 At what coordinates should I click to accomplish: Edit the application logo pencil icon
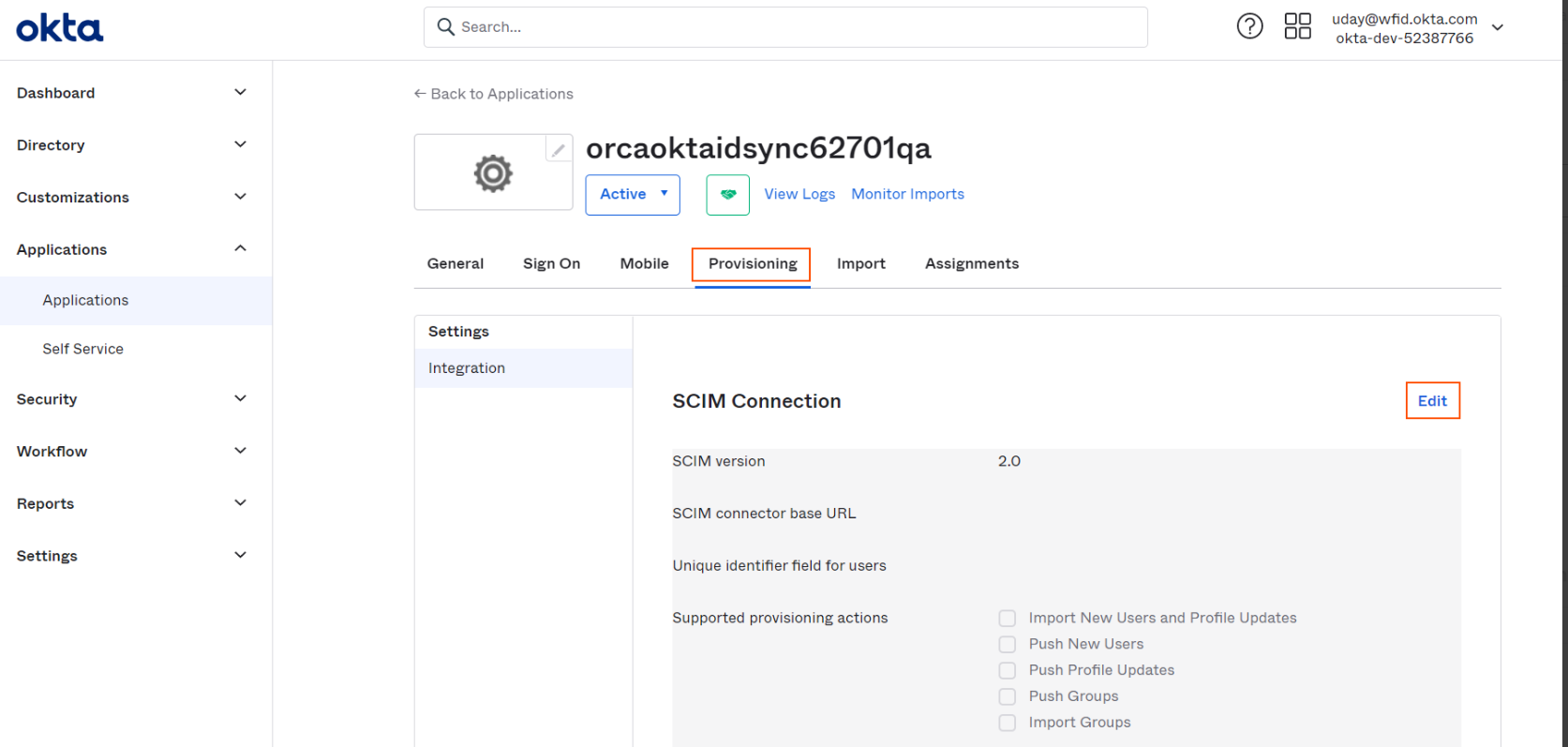click(559, 149)
